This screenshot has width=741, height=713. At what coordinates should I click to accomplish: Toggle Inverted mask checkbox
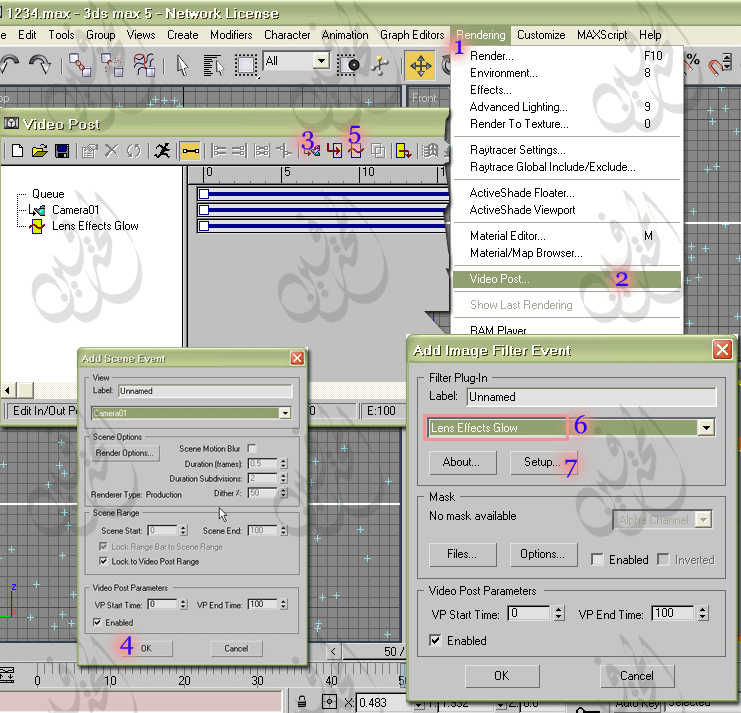coord(663,559)
